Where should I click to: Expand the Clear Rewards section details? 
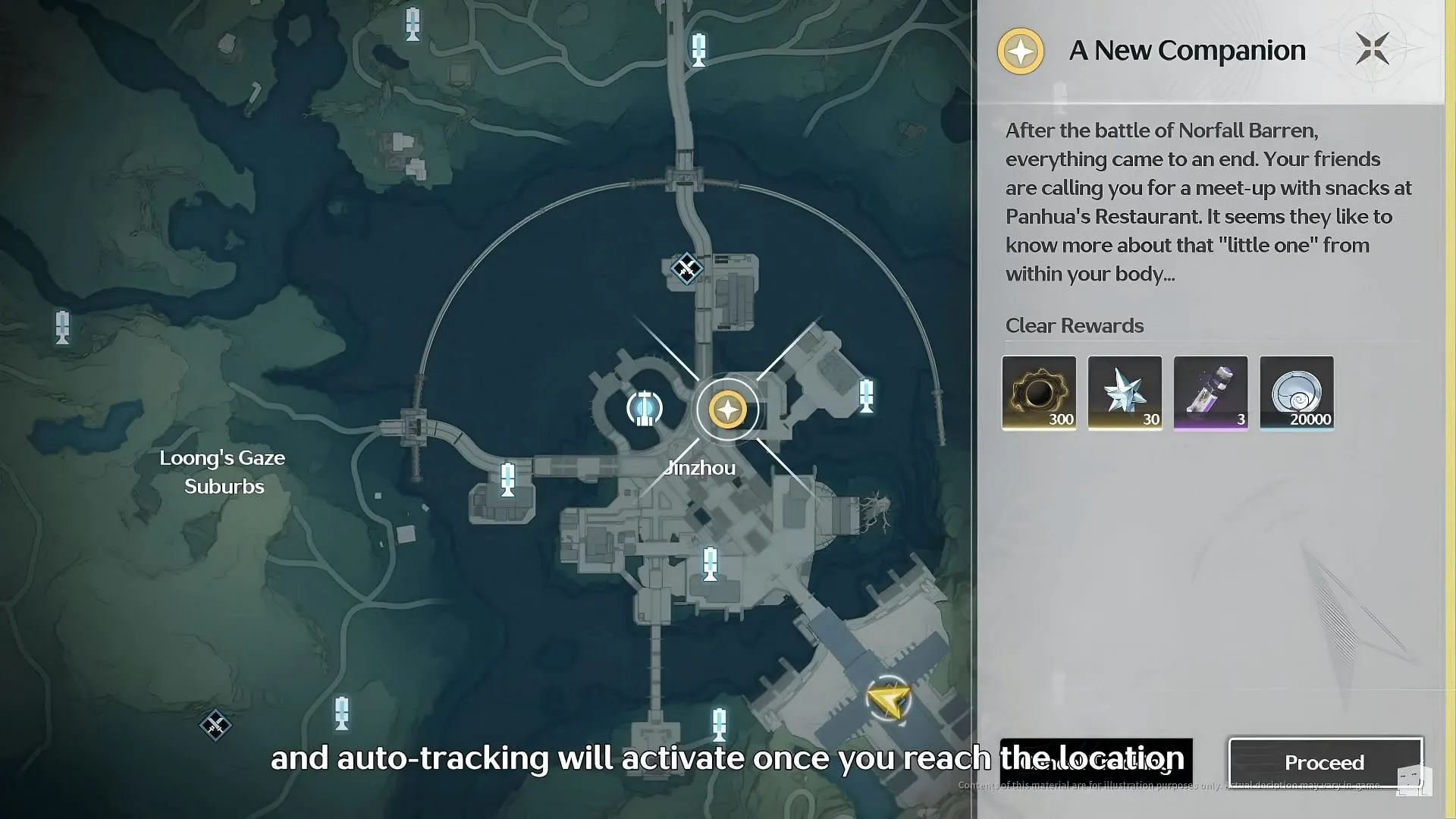tap(1075, 325)
